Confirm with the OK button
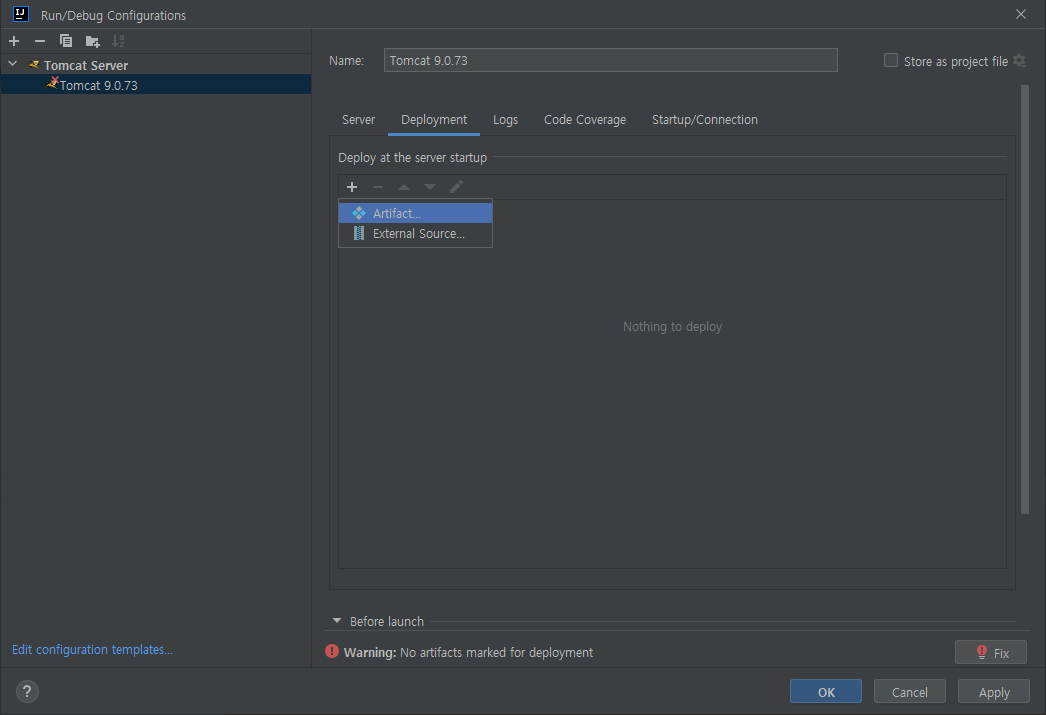Screen dimensions: 1046x715 click(826, 692)
